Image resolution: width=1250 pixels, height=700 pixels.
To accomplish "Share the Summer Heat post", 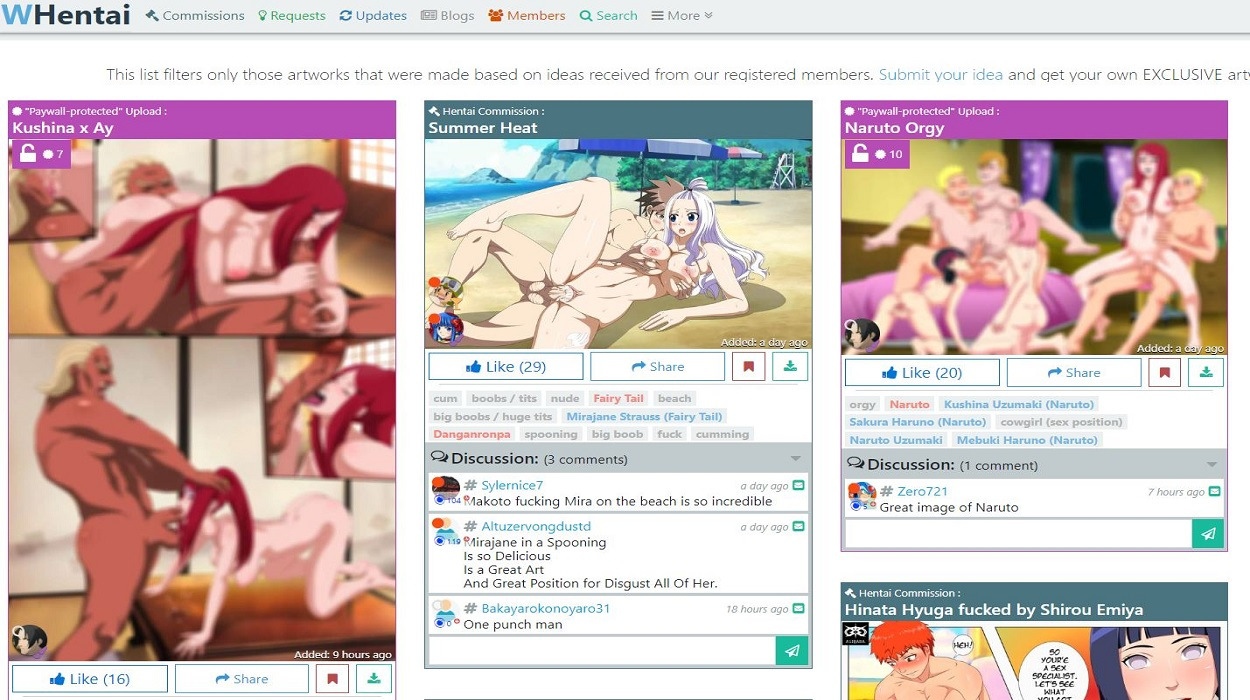I will point(657,366).
